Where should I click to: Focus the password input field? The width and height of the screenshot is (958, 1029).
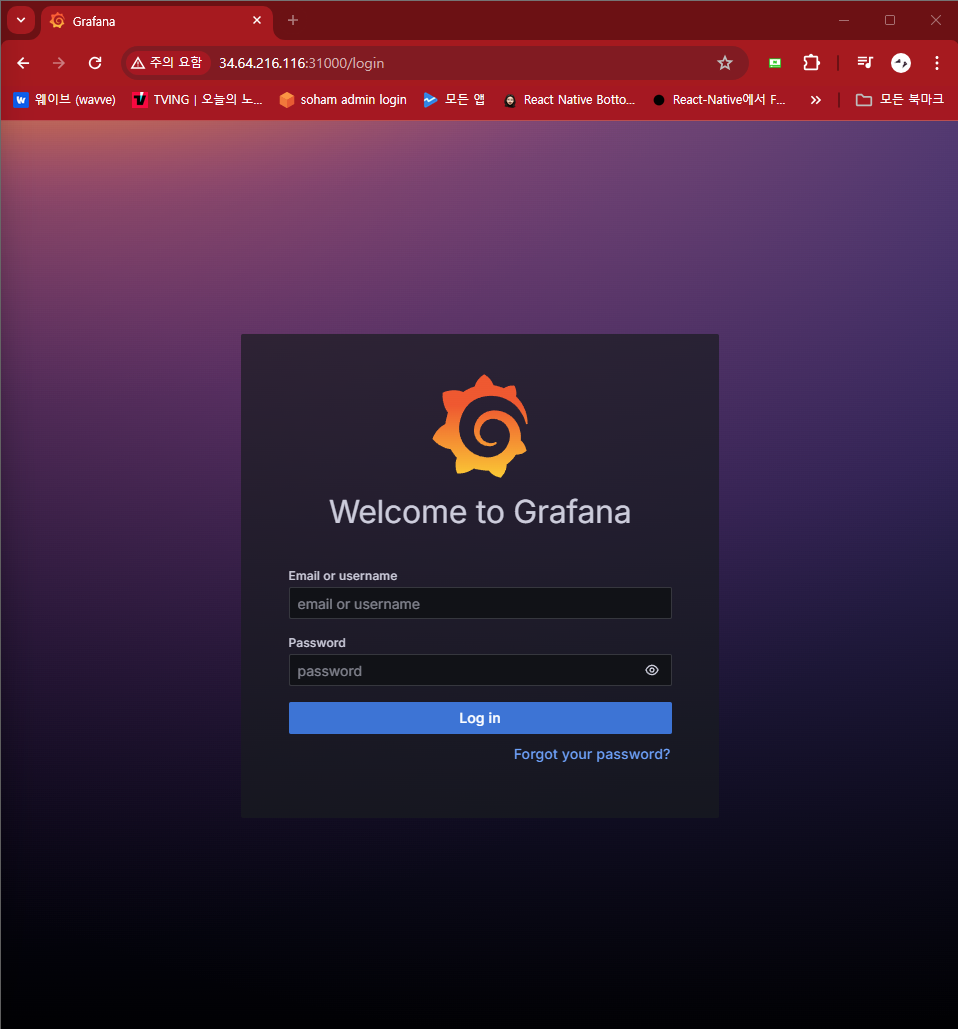click(480, 670)
